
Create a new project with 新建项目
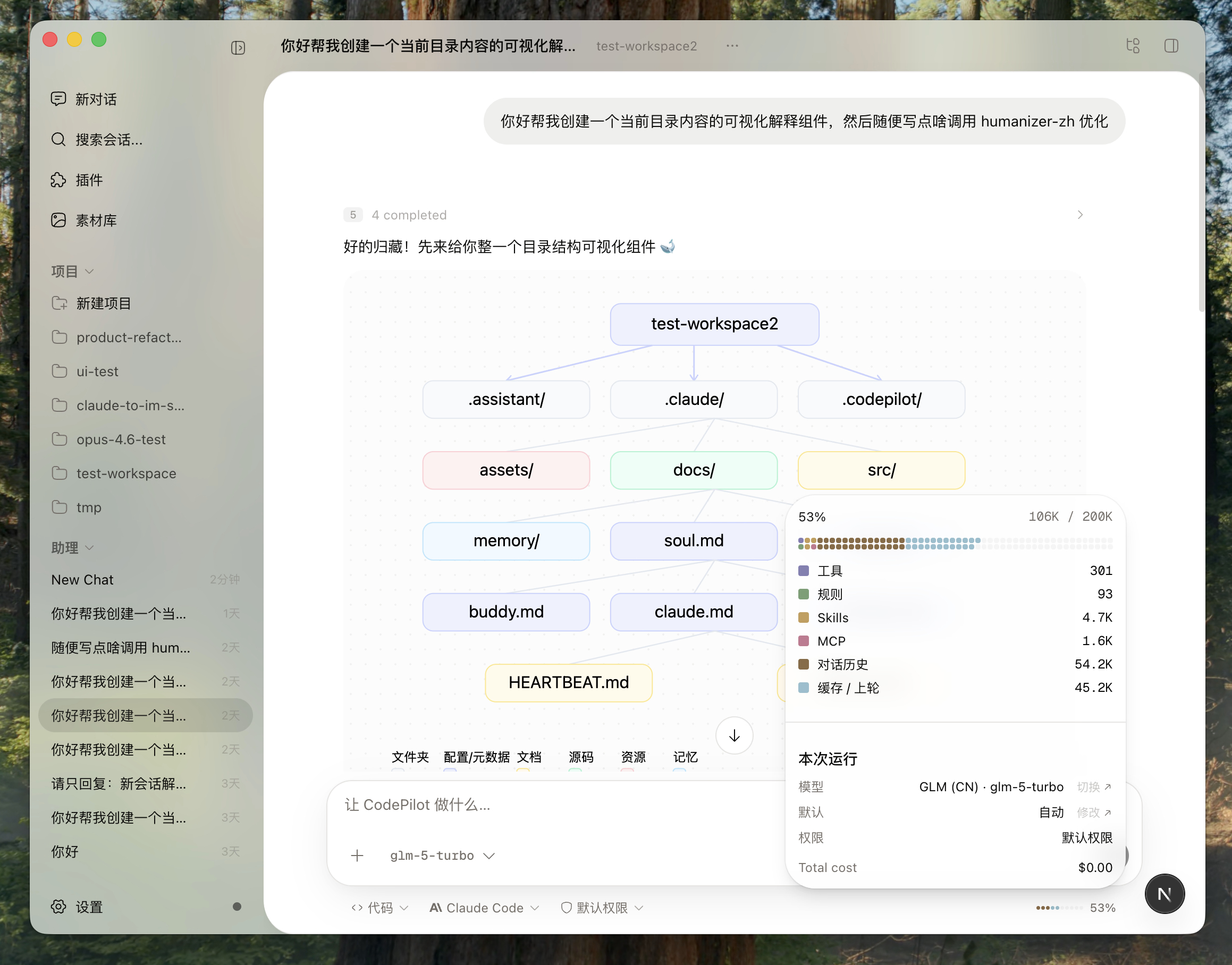(x=91, y=303)
